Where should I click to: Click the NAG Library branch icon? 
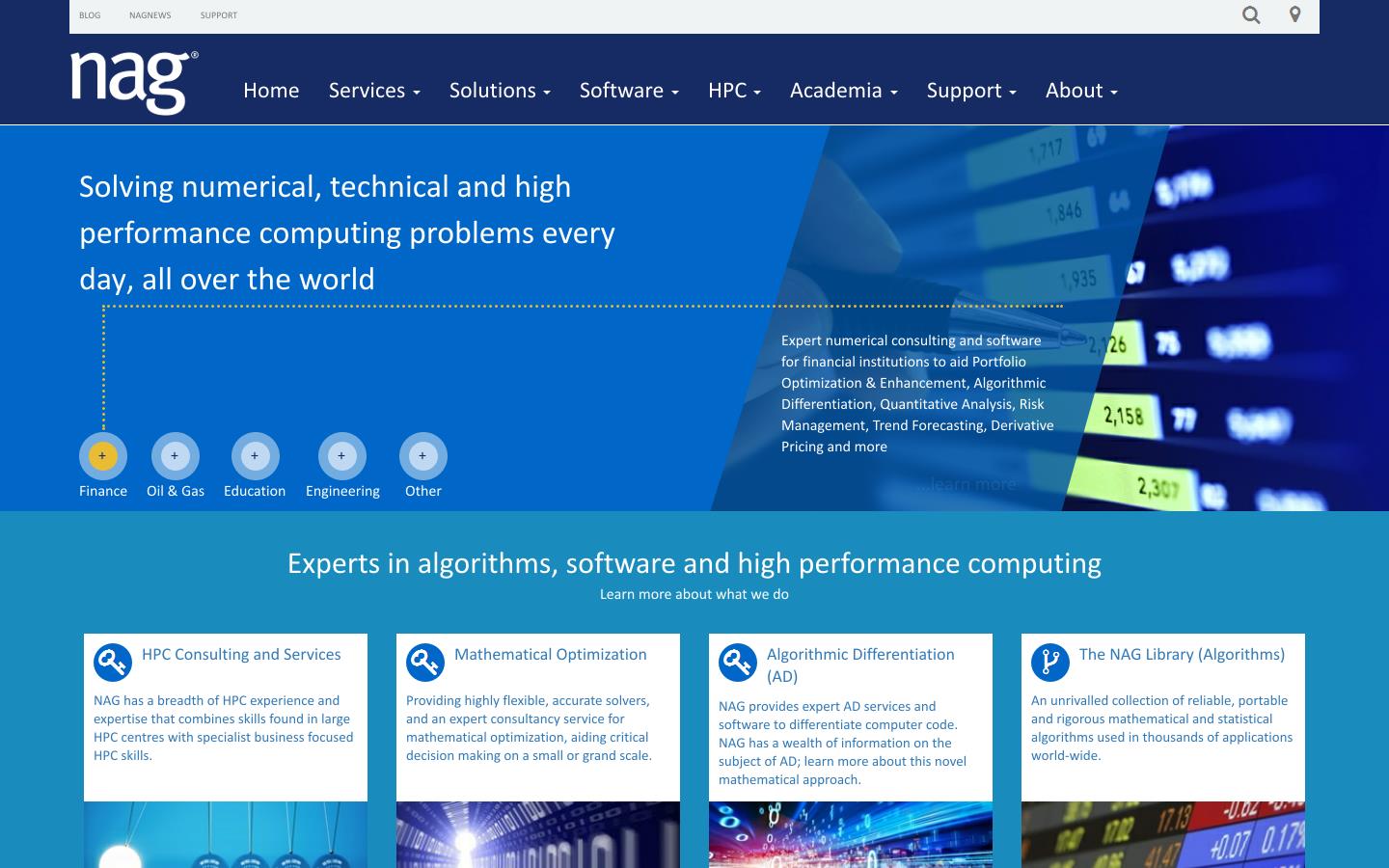click(x=1050, y=663)
